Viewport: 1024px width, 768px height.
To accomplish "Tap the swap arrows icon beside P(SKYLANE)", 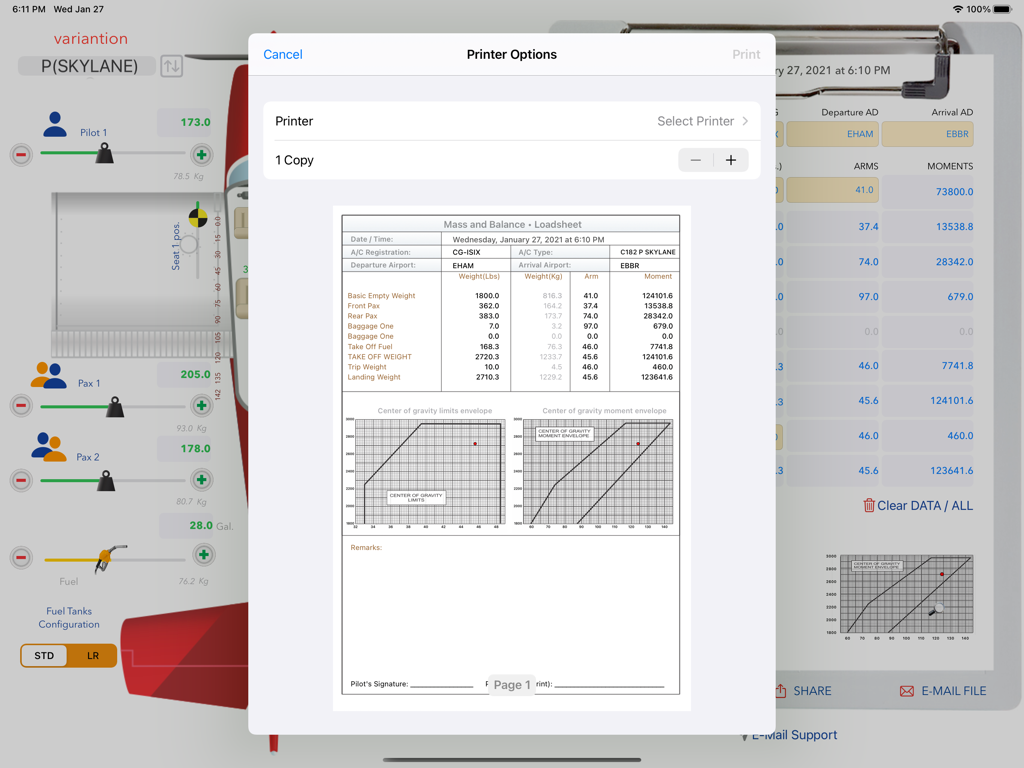I will pyautogui.click(x=172, y=67).
